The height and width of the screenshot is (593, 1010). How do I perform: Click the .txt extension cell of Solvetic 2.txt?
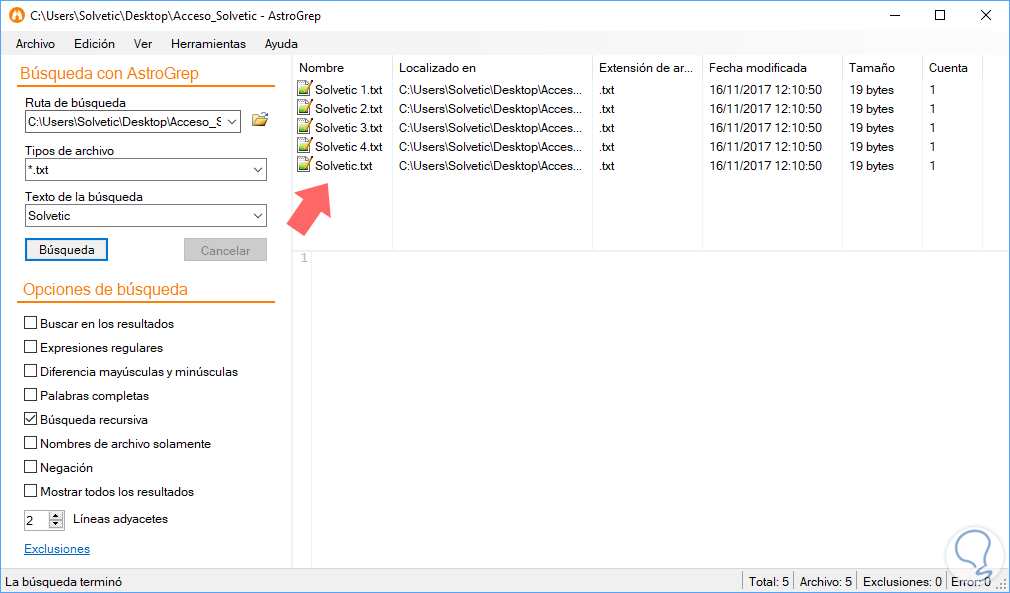(606, 109)
